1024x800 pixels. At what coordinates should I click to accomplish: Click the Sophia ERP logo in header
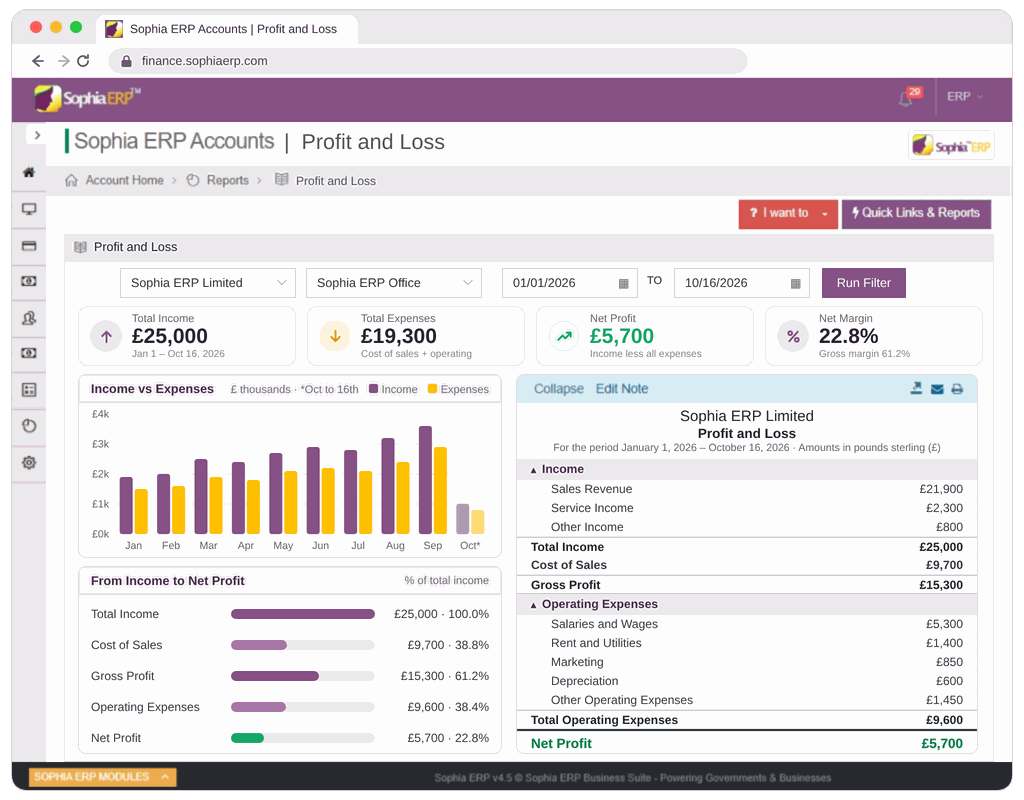[88, 98]
